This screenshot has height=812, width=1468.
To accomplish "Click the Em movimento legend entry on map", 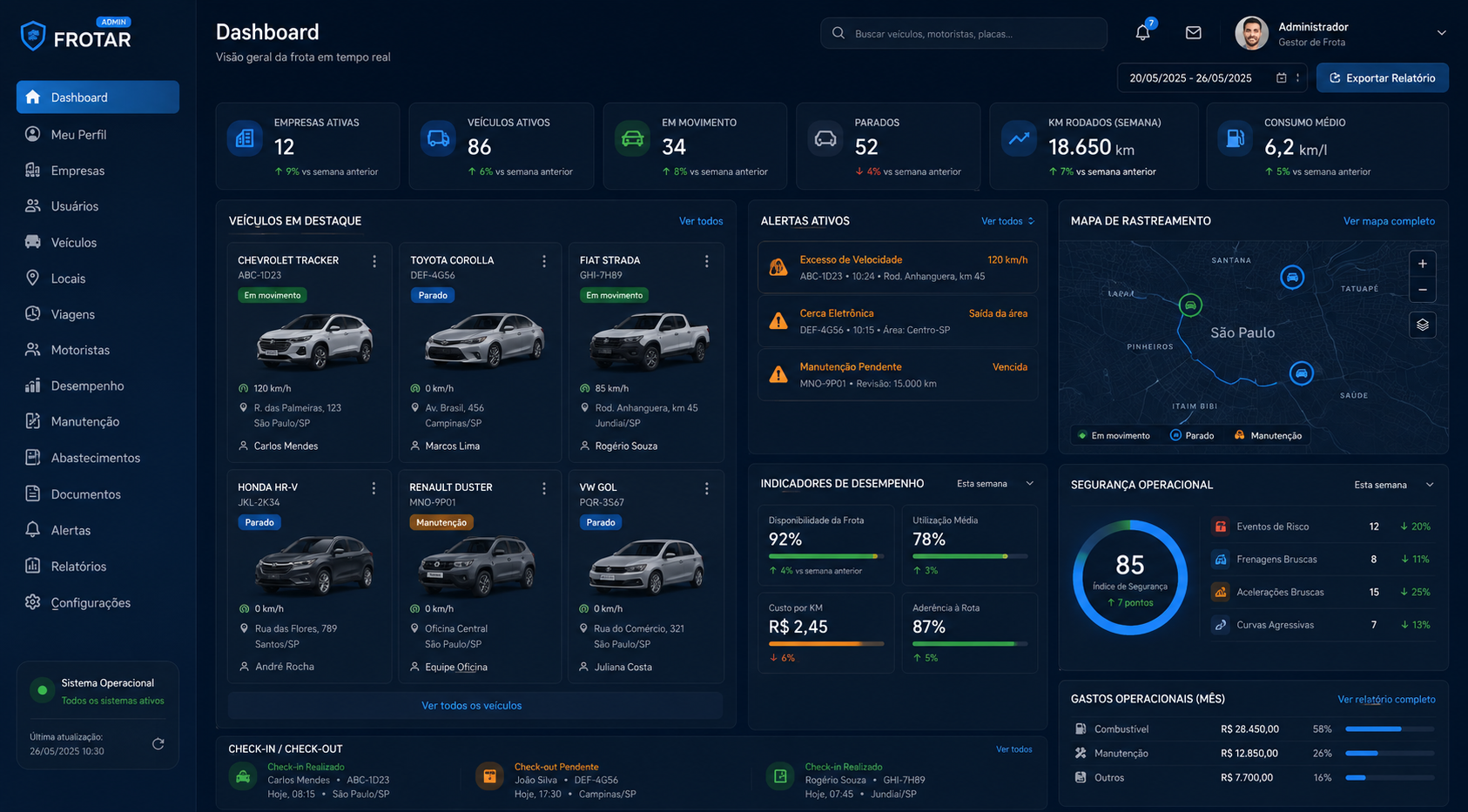I will pos(1114,435).
